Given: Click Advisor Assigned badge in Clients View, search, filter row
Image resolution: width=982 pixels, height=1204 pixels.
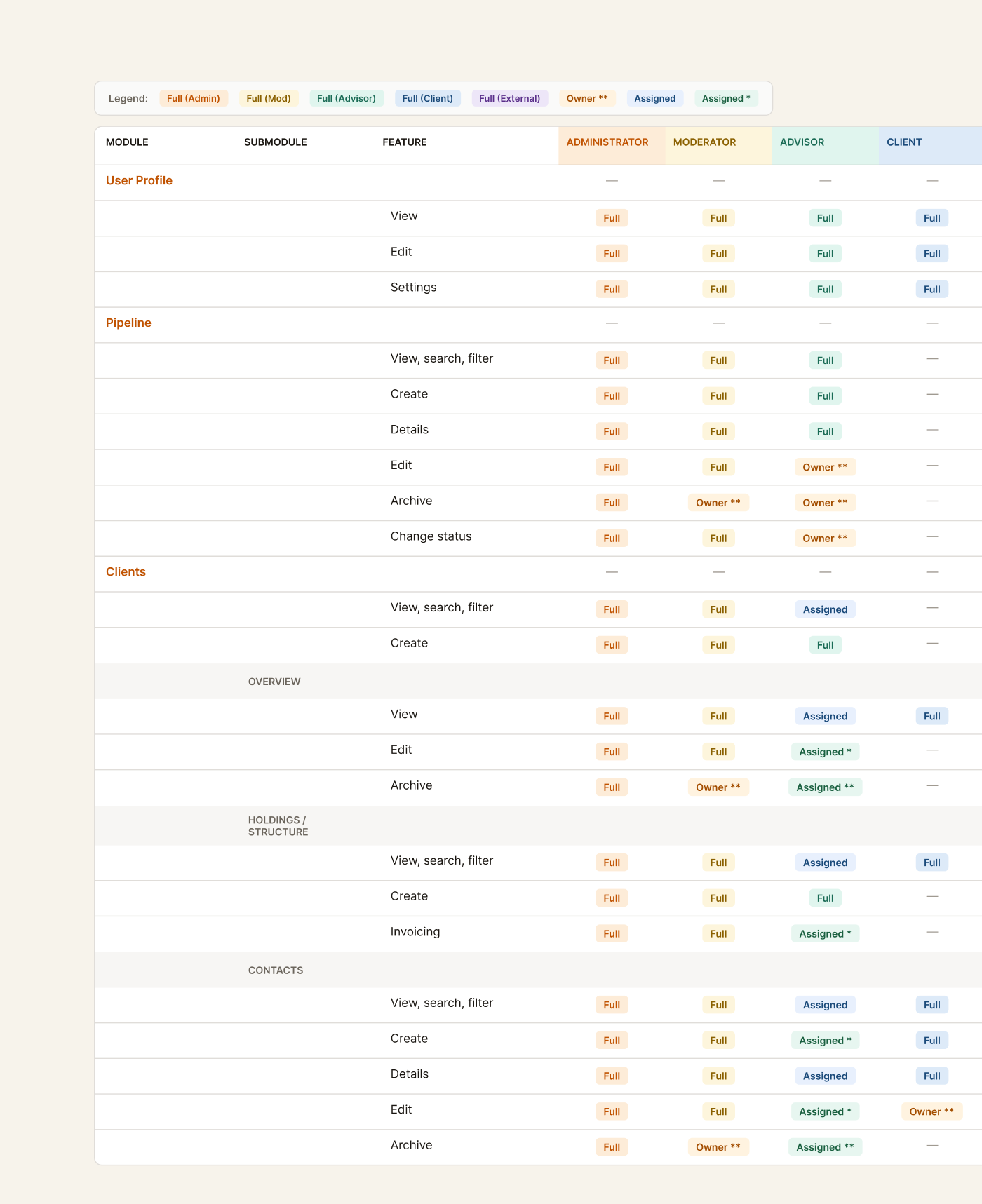Looking at the screenshot, I should [825, 609].
